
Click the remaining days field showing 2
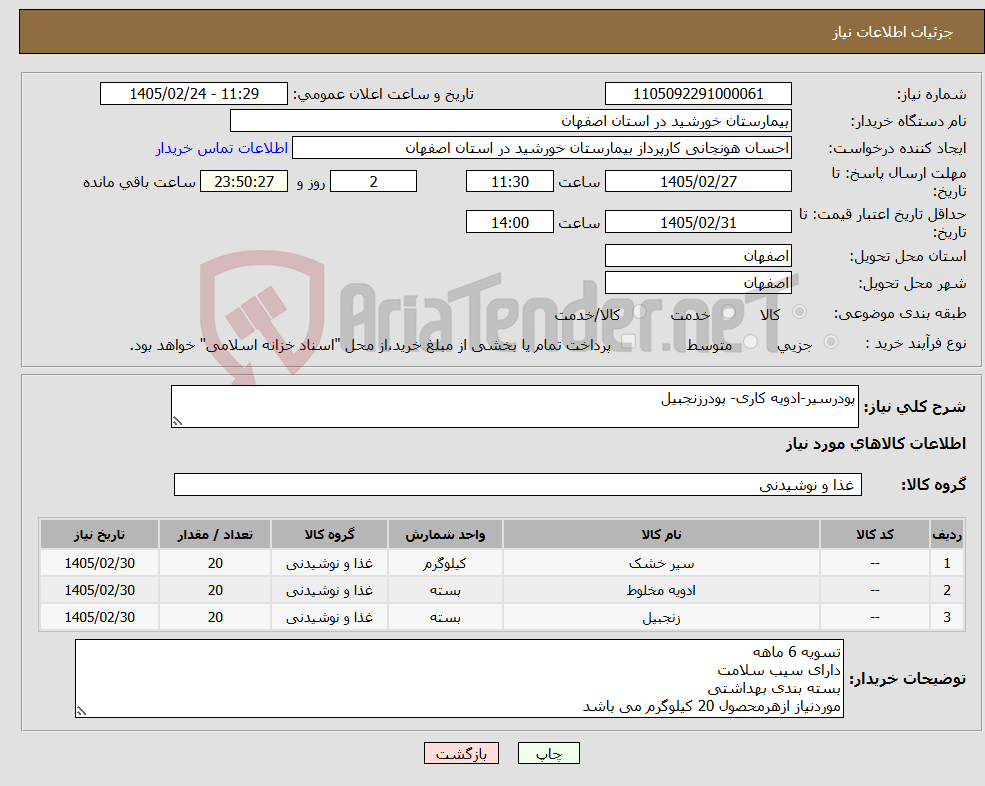pos(373,182)
